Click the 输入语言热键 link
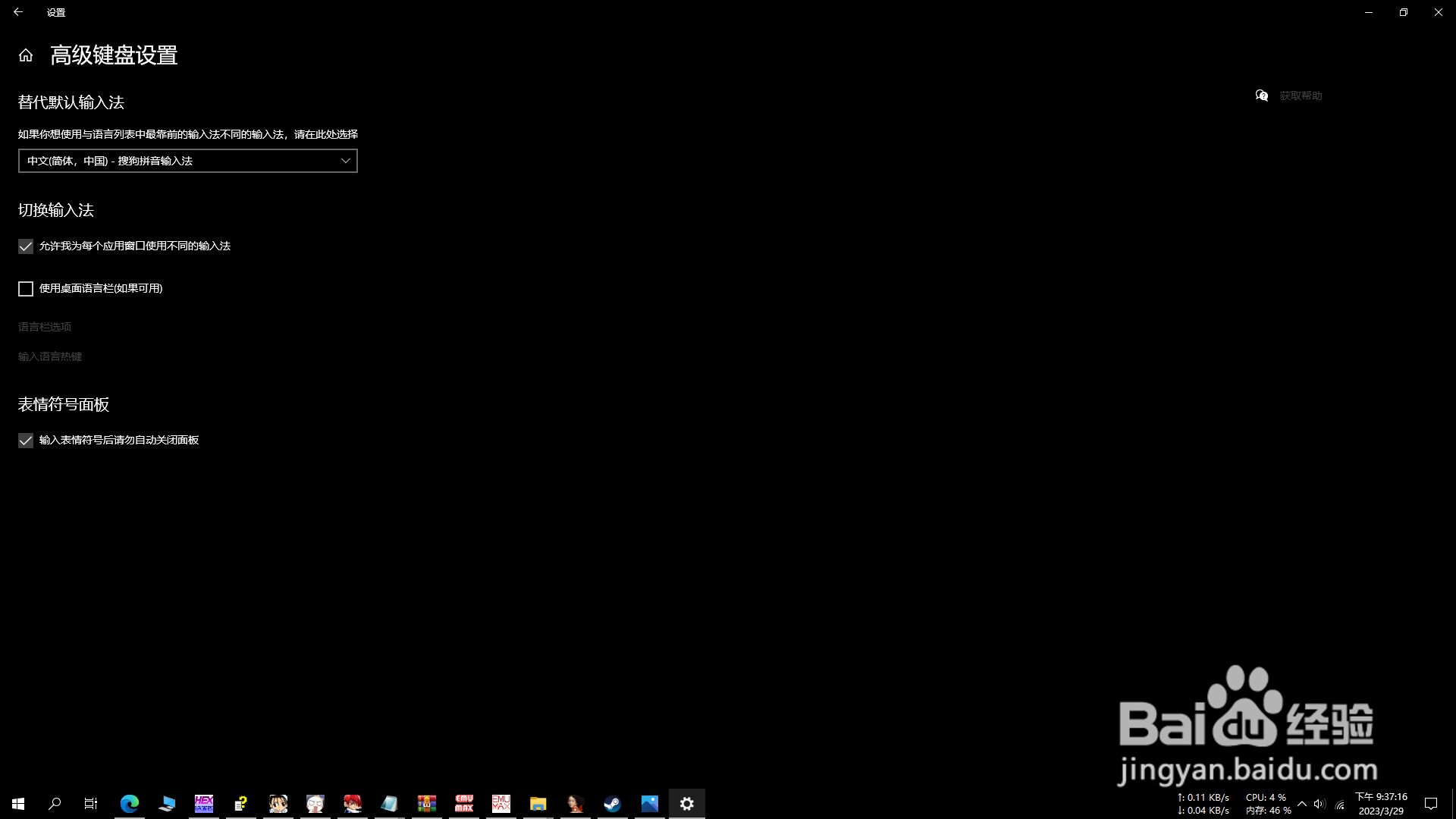The image size is (1456, 819). pyautogui.click(x=49, y=356)
